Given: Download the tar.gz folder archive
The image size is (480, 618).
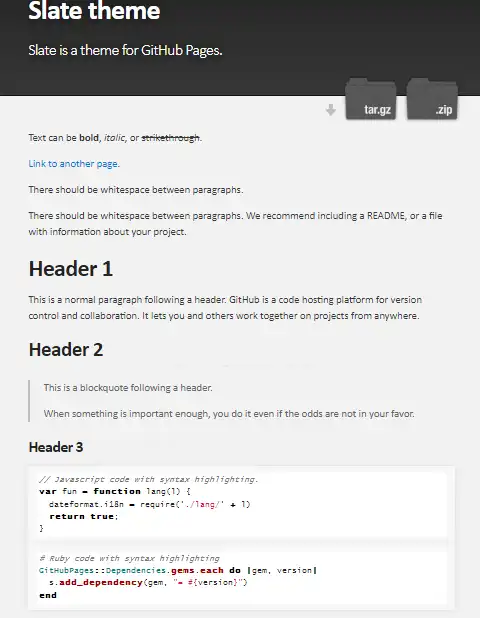Looking at the screenshot, I should [x=370, y=99].
